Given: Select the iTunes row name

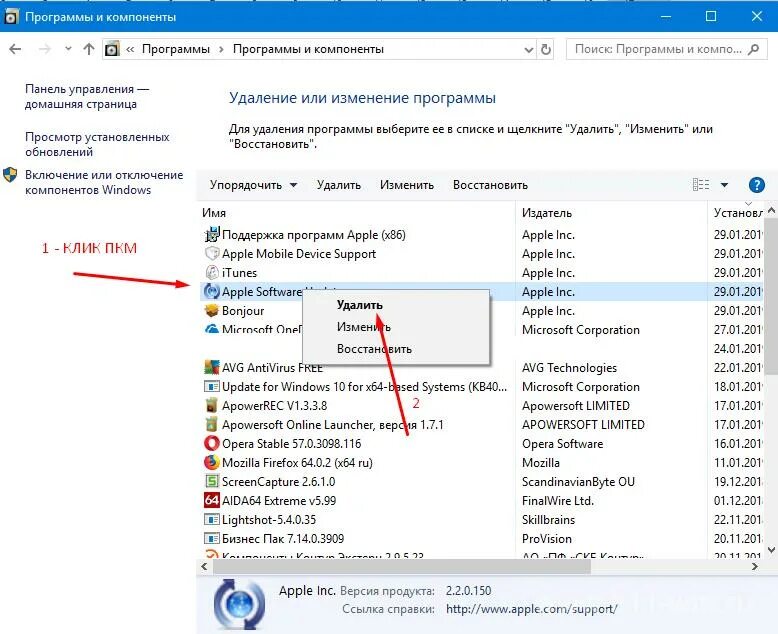Looking at the screenshot, I should coord(239,273).
